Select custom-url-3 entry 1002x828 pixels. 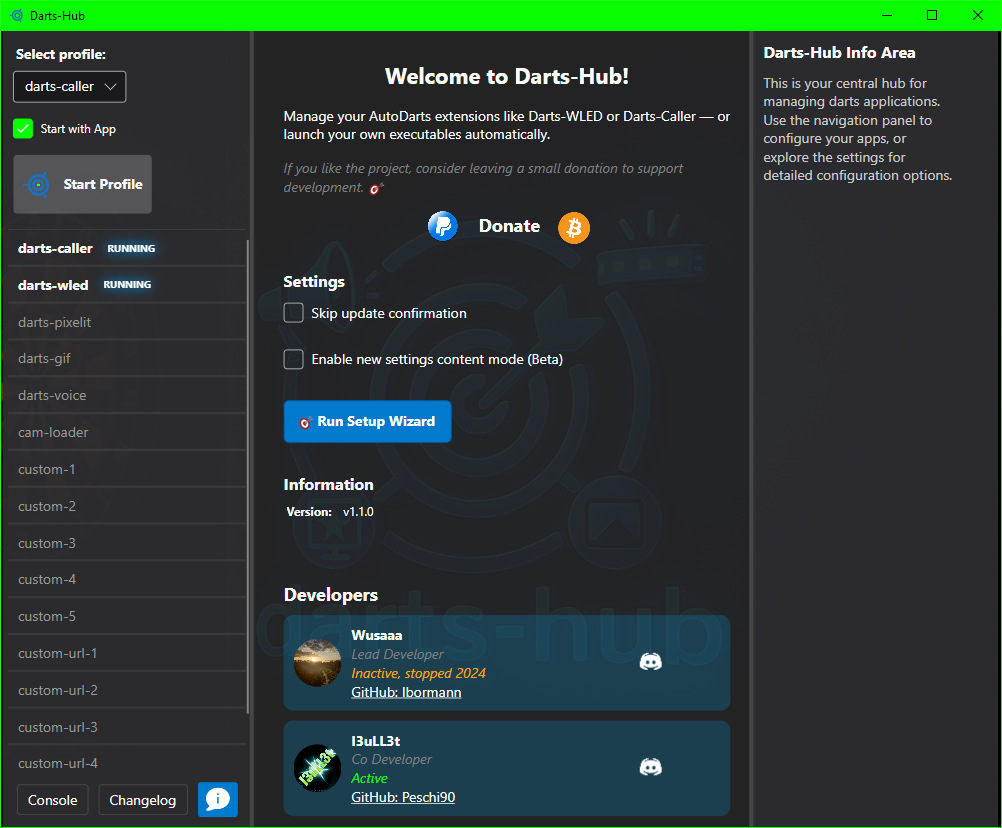(x=127, y=728)
